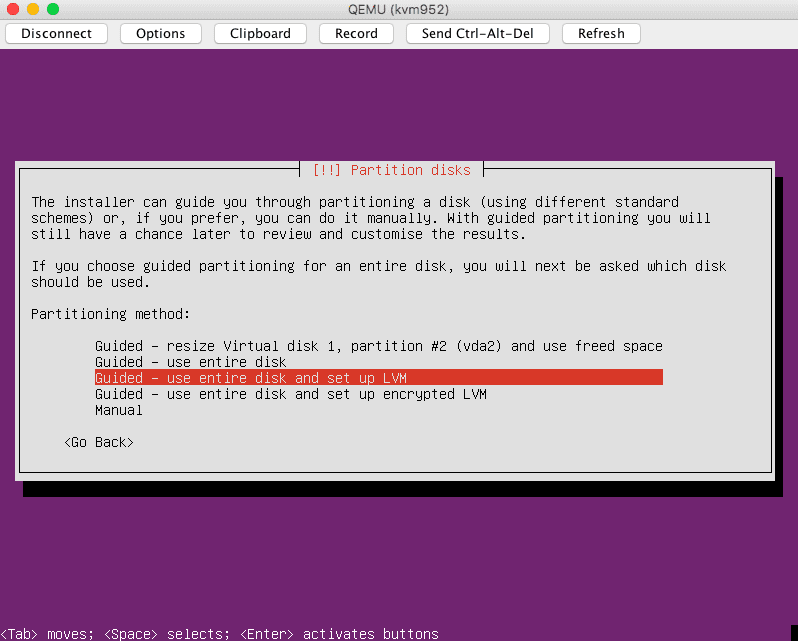Choose Manual partitioning method
This screenshot has height=641, width=798.
pyautogui.click(x=119, y=410)
